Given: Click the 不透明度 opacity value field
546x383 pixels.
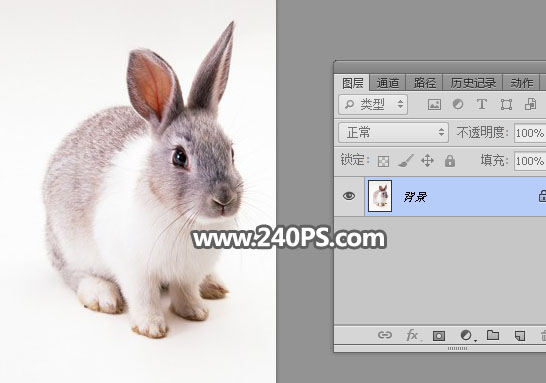Looking at the screenshot, I should [x=530, y=133].
